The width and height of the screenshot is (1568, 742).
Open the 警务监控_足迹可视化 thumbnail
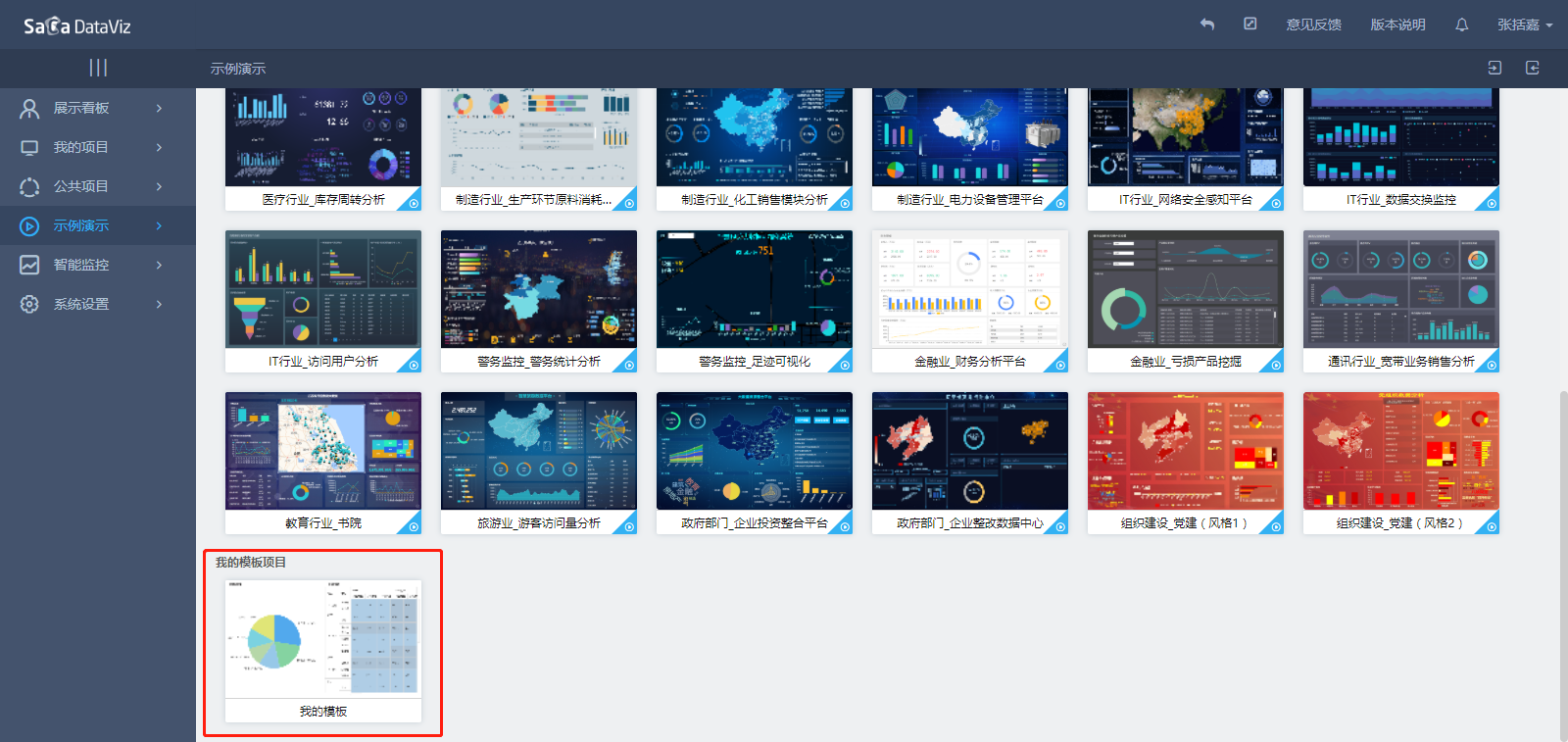point(755,289)
